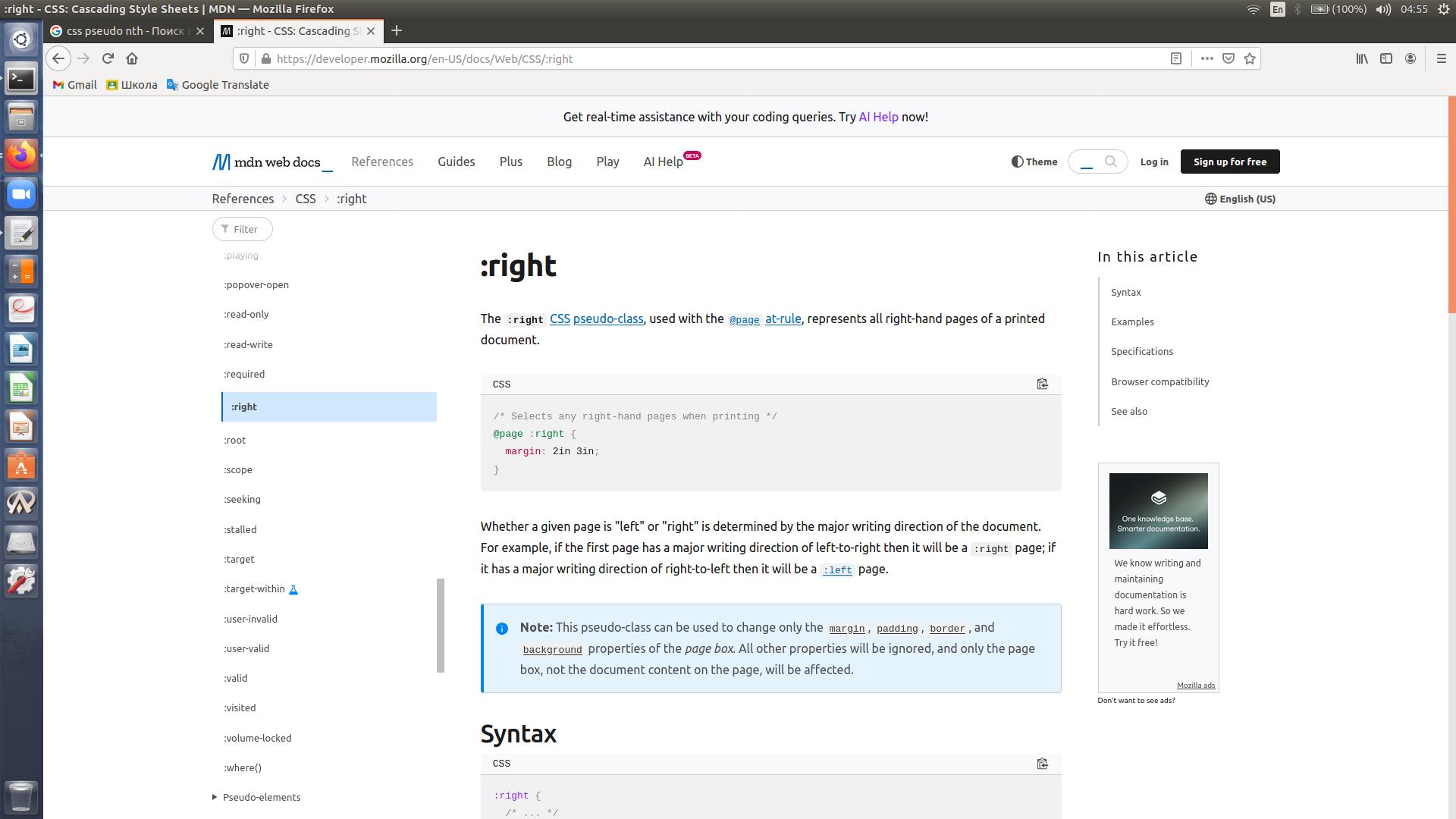Save page to Pocket
Screen dimensions: 1456x819
click(1228, 58)
